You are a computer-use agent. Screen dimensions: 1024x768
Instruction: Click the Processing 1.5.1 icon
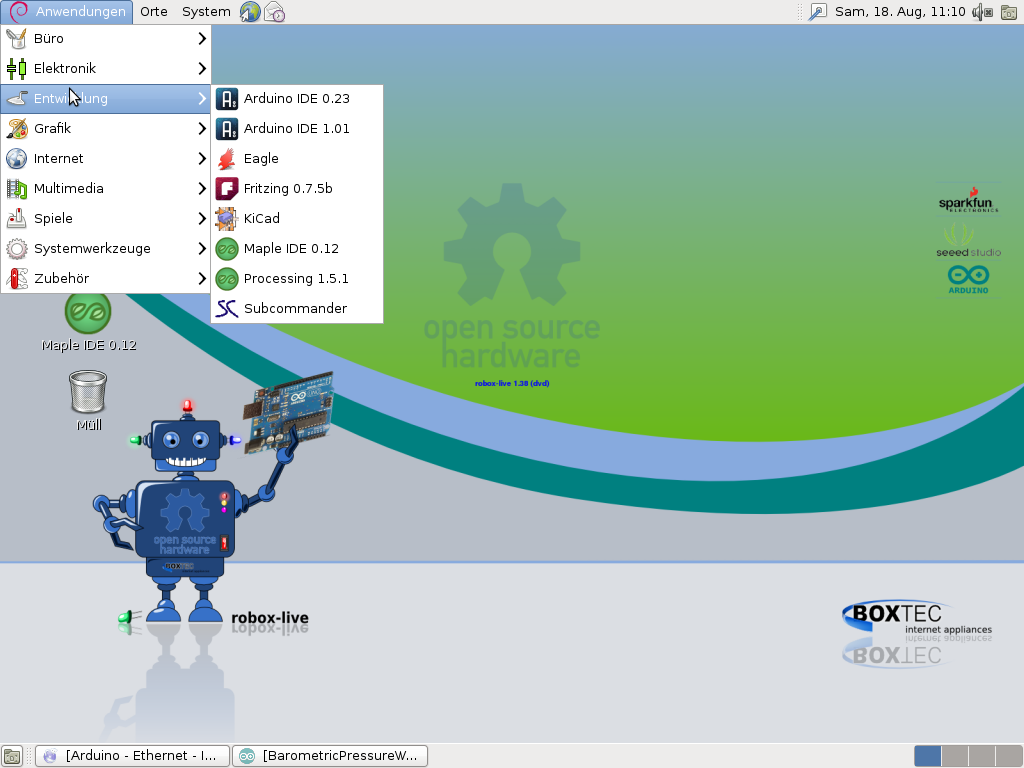click(x=227, y=279)
